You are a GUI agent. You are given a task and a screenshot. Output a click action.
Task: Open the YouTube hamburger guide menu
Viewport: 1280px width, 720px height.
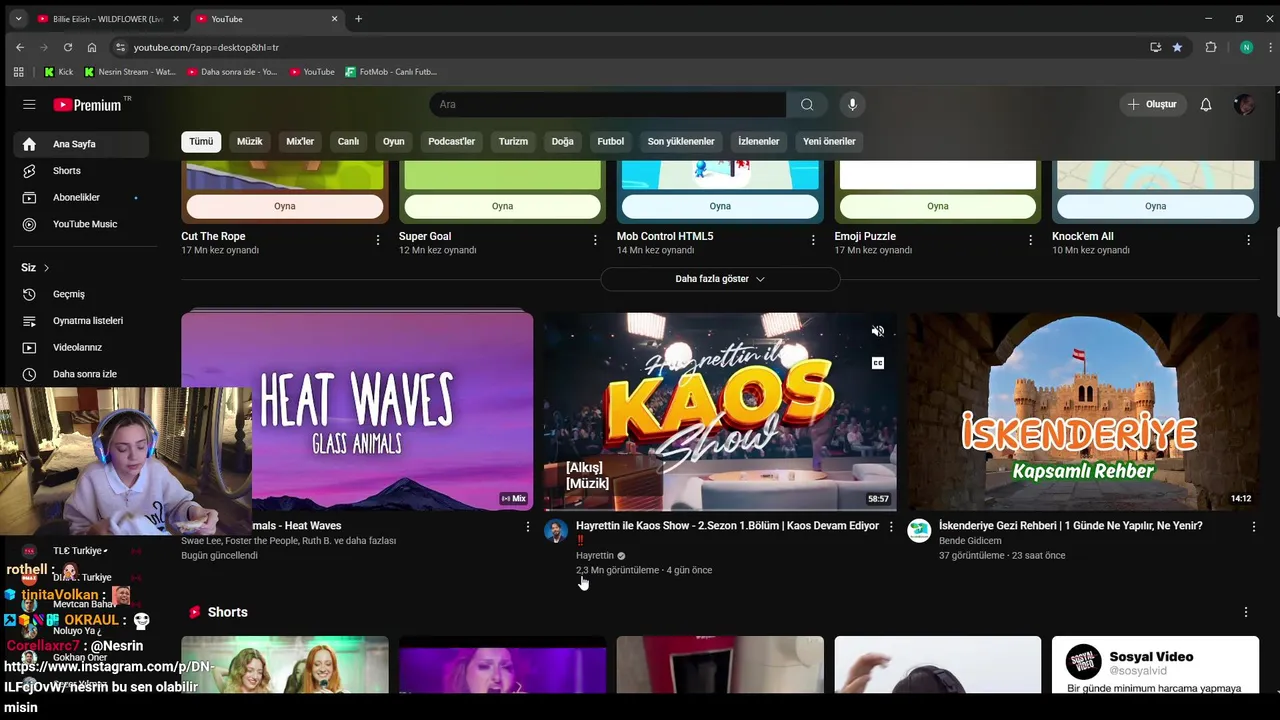29,104
